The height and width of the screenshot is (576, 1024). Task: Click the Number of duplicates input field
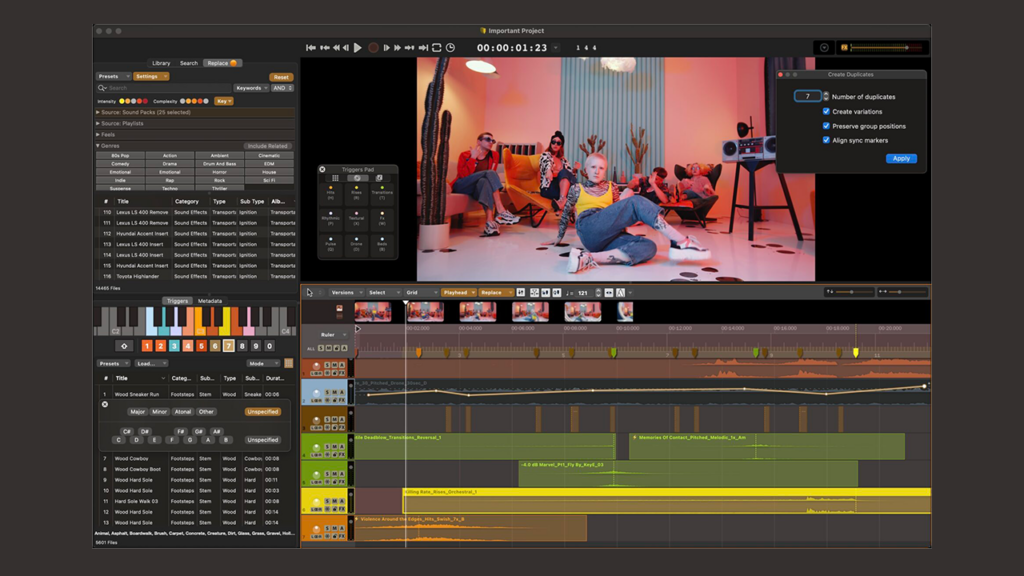(x=807, y=96)
